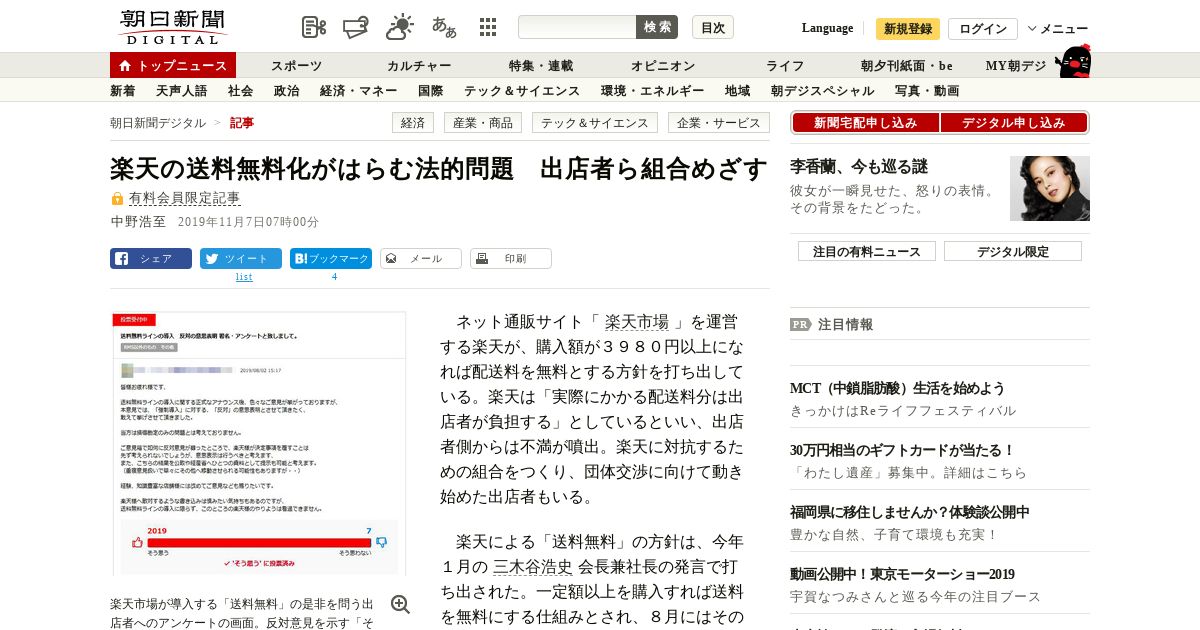The width and height of the screenshot is (1200, 630).
Task: Click the 新規登録 register button
Action: click(x=908, y=29)
